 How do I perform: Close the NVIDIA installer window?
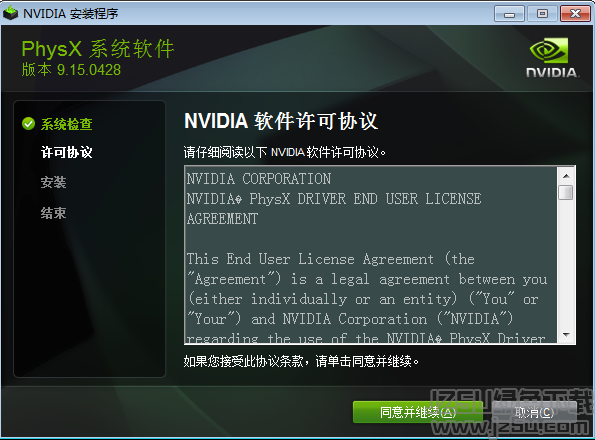point(575,14)
